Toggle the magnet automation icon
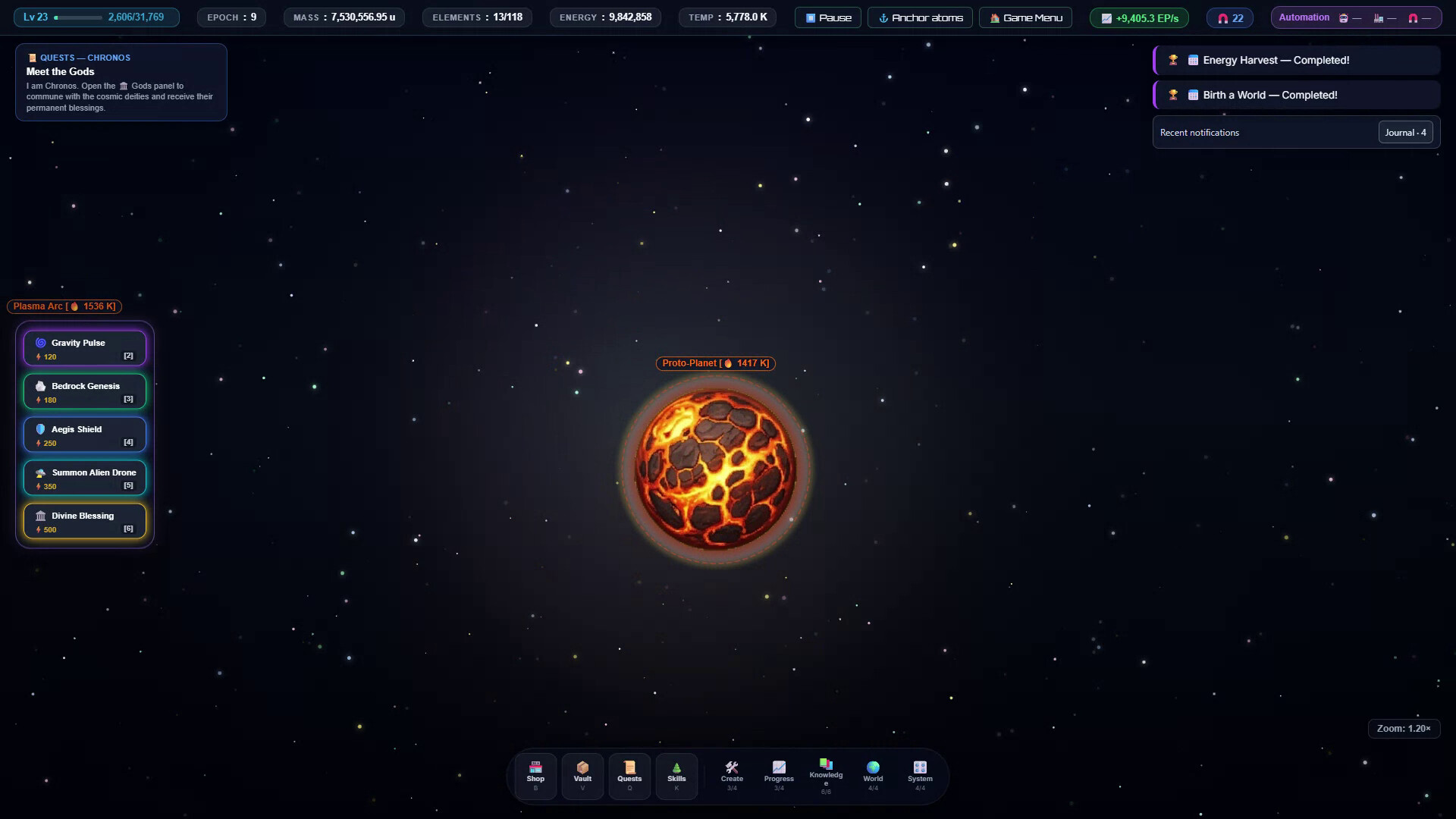The width and height of the screenshot is (1456, 819). pyautogui.click(x=1420, y=18)
